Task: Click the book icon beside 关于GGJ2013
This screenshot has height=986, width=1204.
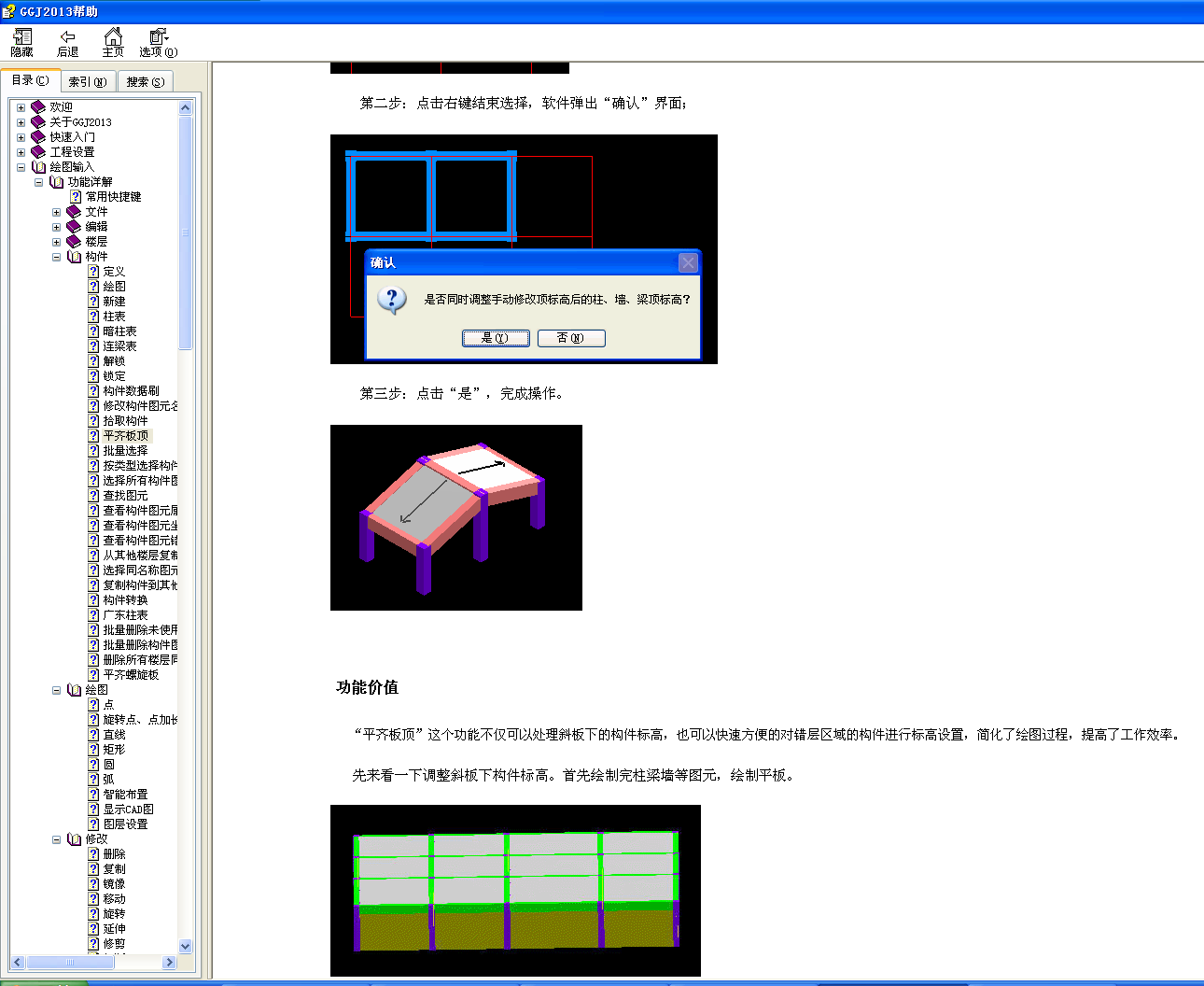Action: click(x=38, y=122)
